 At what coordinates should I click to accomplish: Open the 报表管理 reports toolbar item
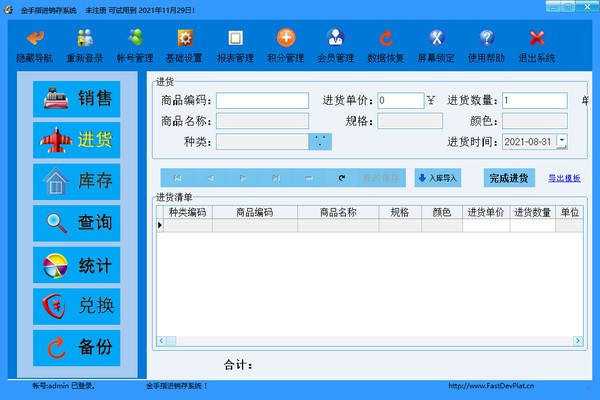[x=235, y=45]
